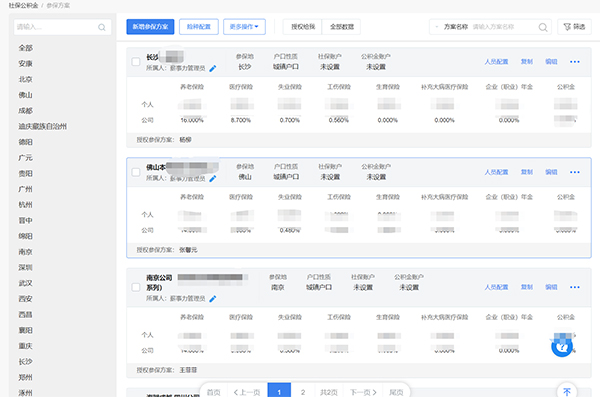Click the 新增参保方案 button
Screen dimensions: 600x397
pyautogui.click(x=150, y=27)
